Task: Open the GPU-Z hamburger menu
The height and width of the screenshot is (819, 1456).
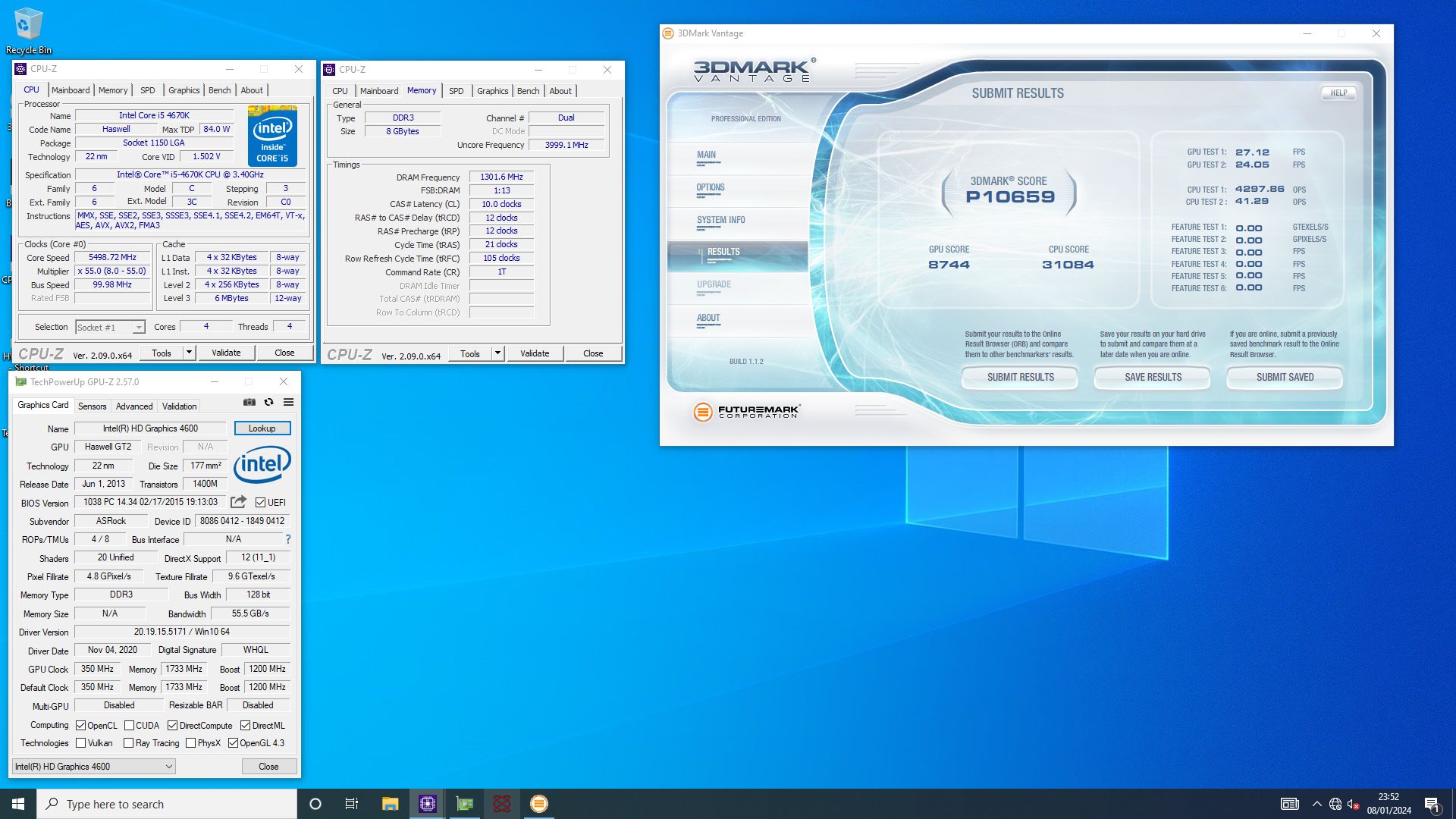Action: pos(288,402)
